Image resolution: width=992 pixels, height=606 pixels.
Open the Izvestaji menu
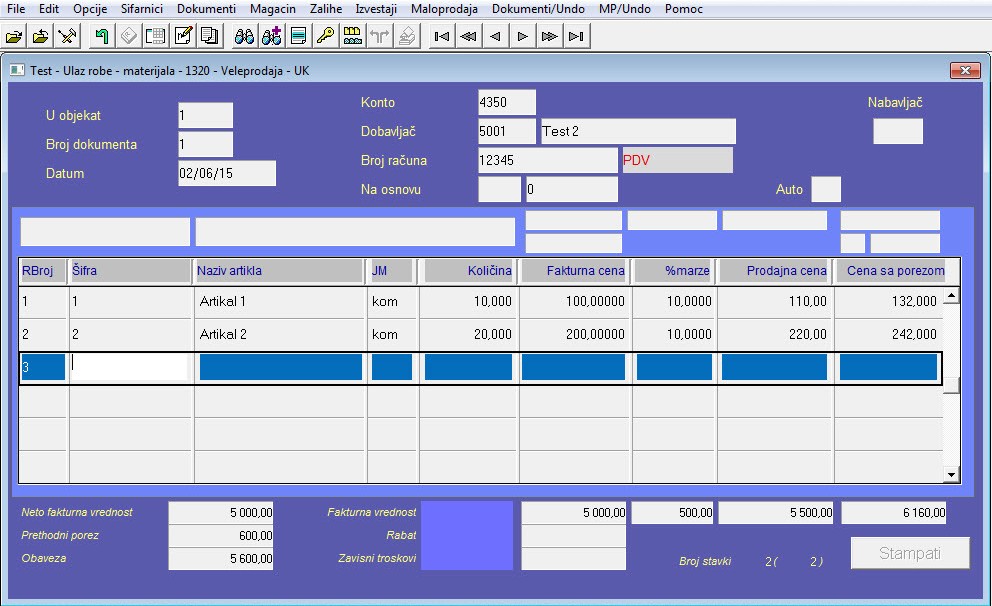[376, 9]
